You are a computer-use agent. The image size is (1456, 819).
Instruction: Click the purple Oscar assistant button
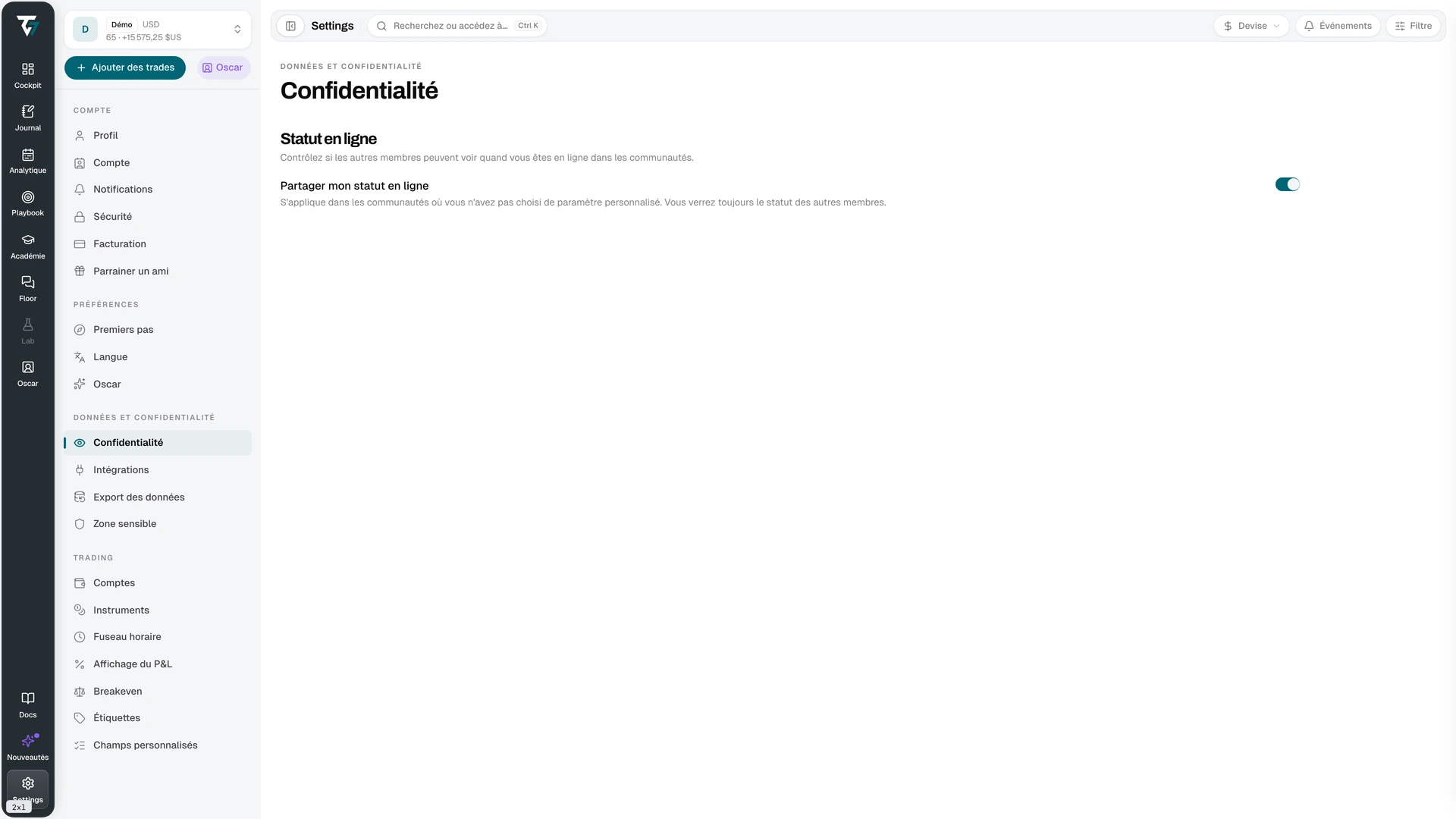coord(223,67)
